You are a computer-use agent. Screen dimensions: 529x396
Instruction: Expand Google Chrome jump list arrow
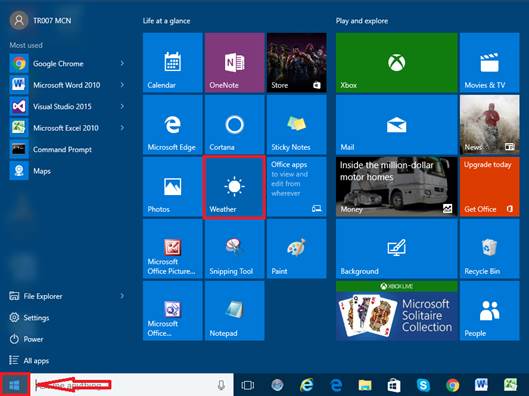point(122,63)
